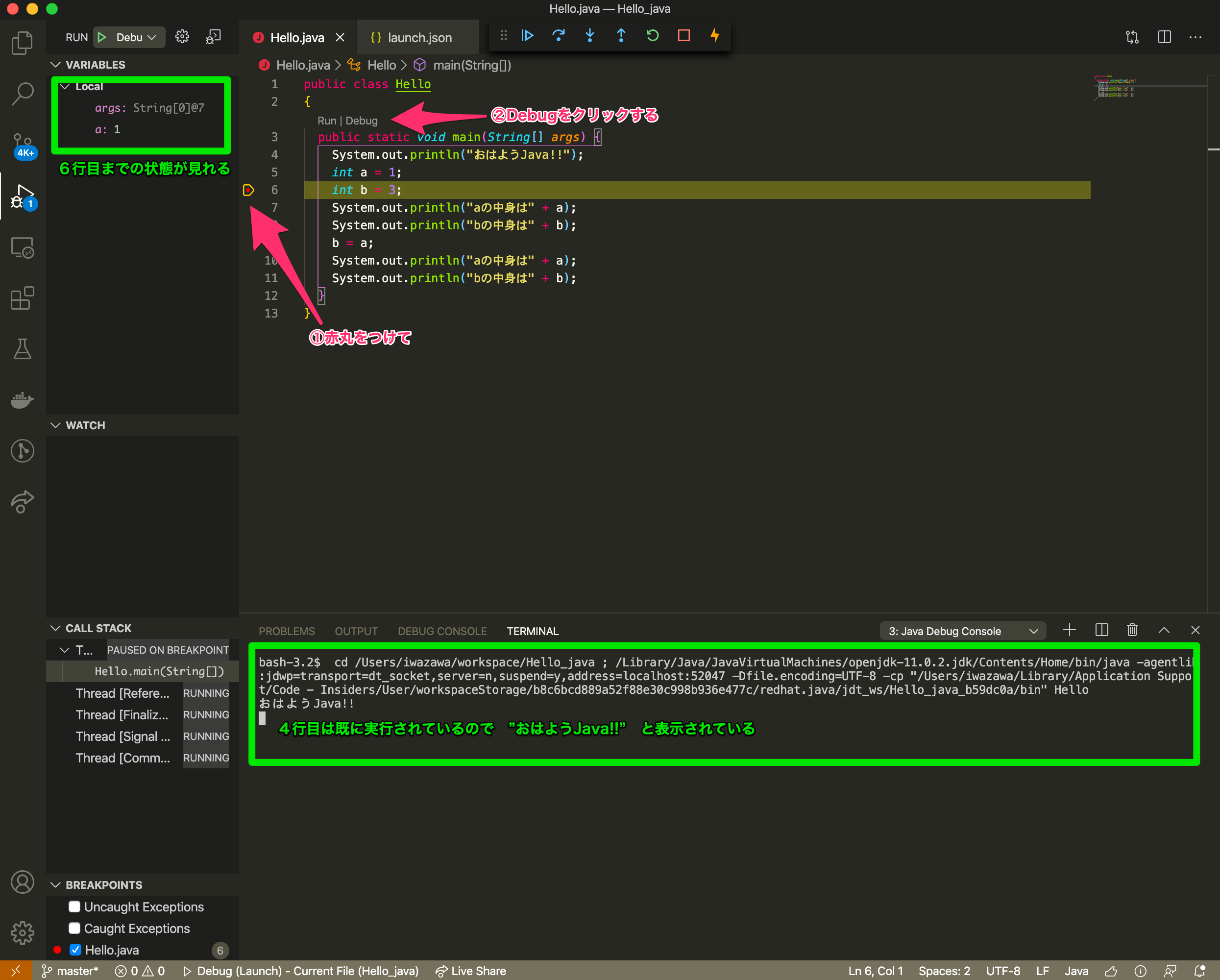Open Source Control view with 4K+ badge
Image resolution: width=1220 pixels, height=980 pixels.
tap(23, 146)
